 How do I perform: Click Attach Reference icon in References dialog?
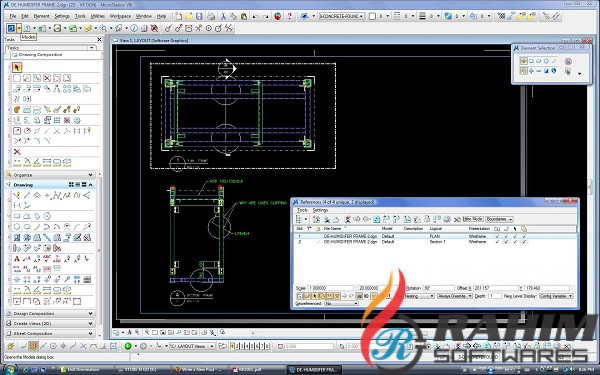pos(316,219)
